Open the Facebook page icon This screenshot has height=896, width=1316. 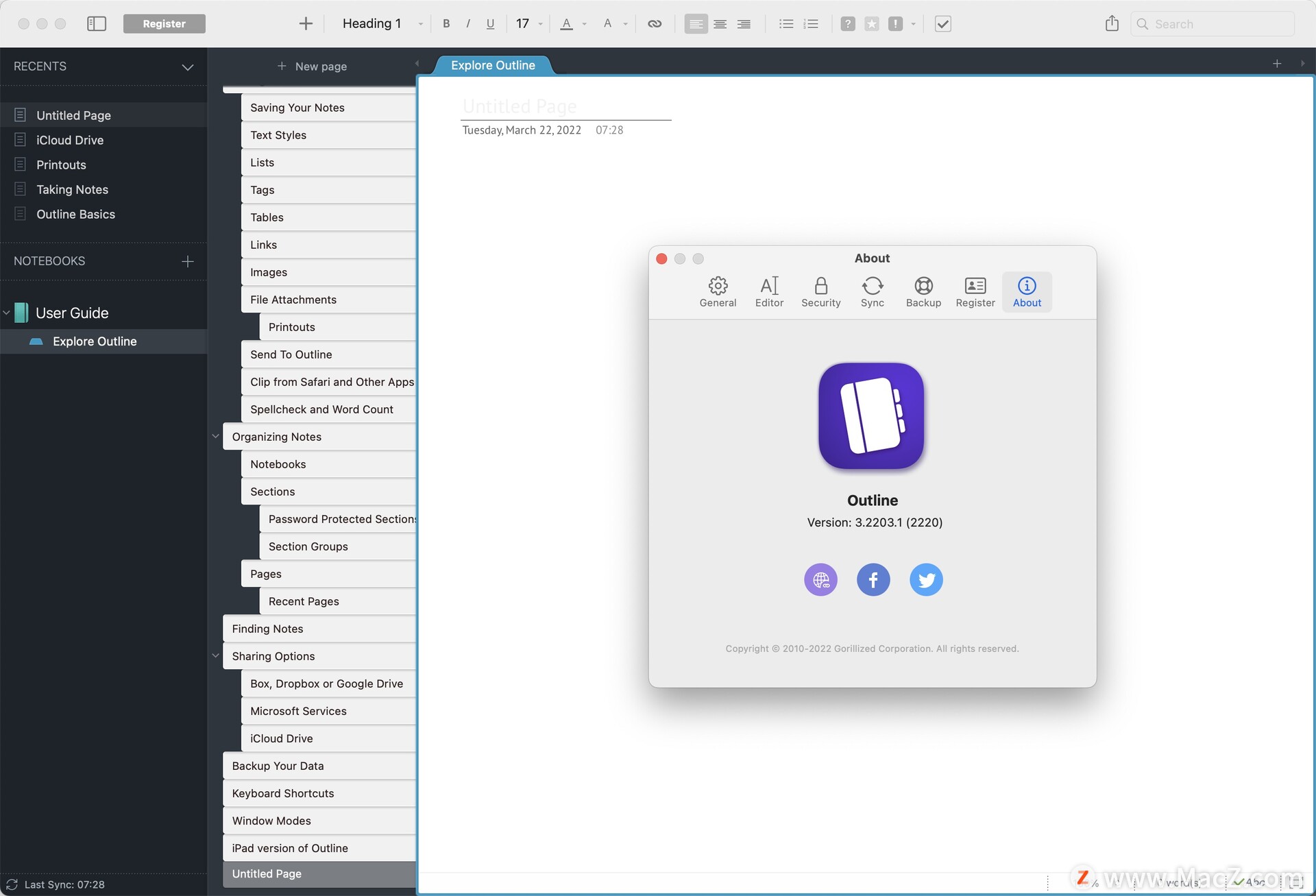873,580
